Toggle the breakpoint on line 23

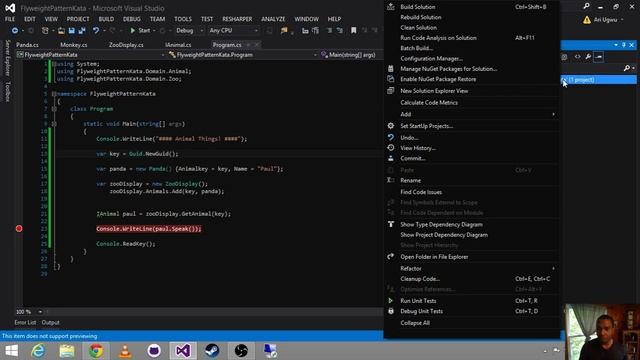[19, 229]
